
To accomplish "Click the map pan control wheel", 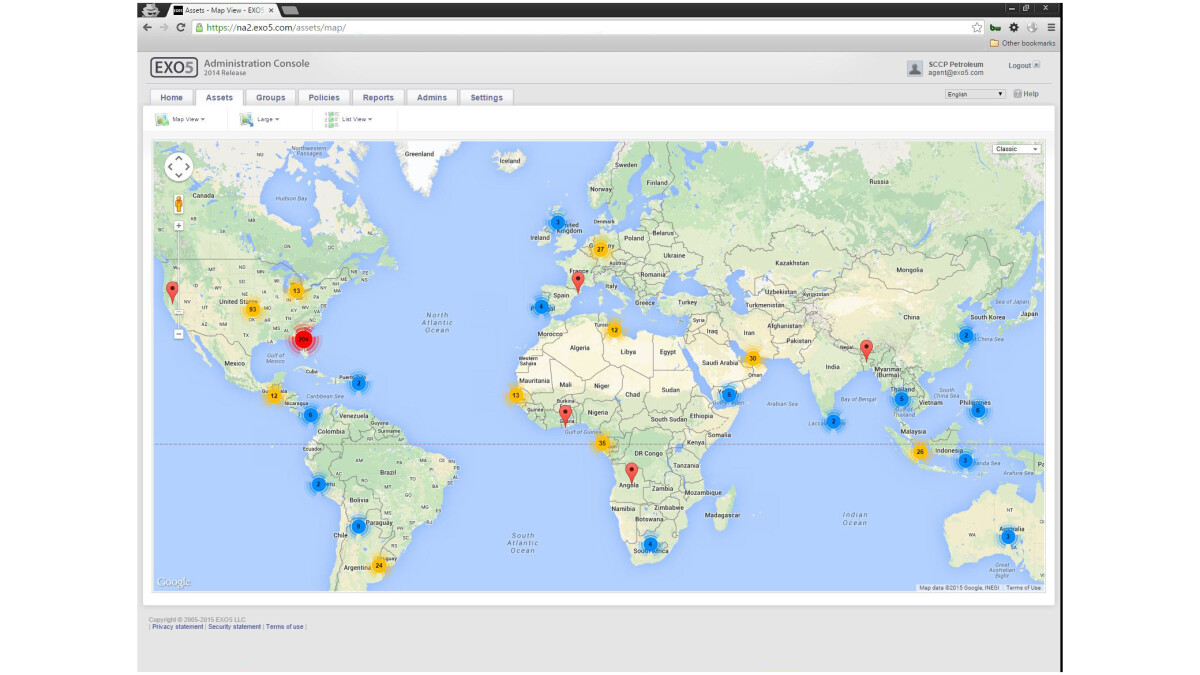I will click(x=178, y=167).
